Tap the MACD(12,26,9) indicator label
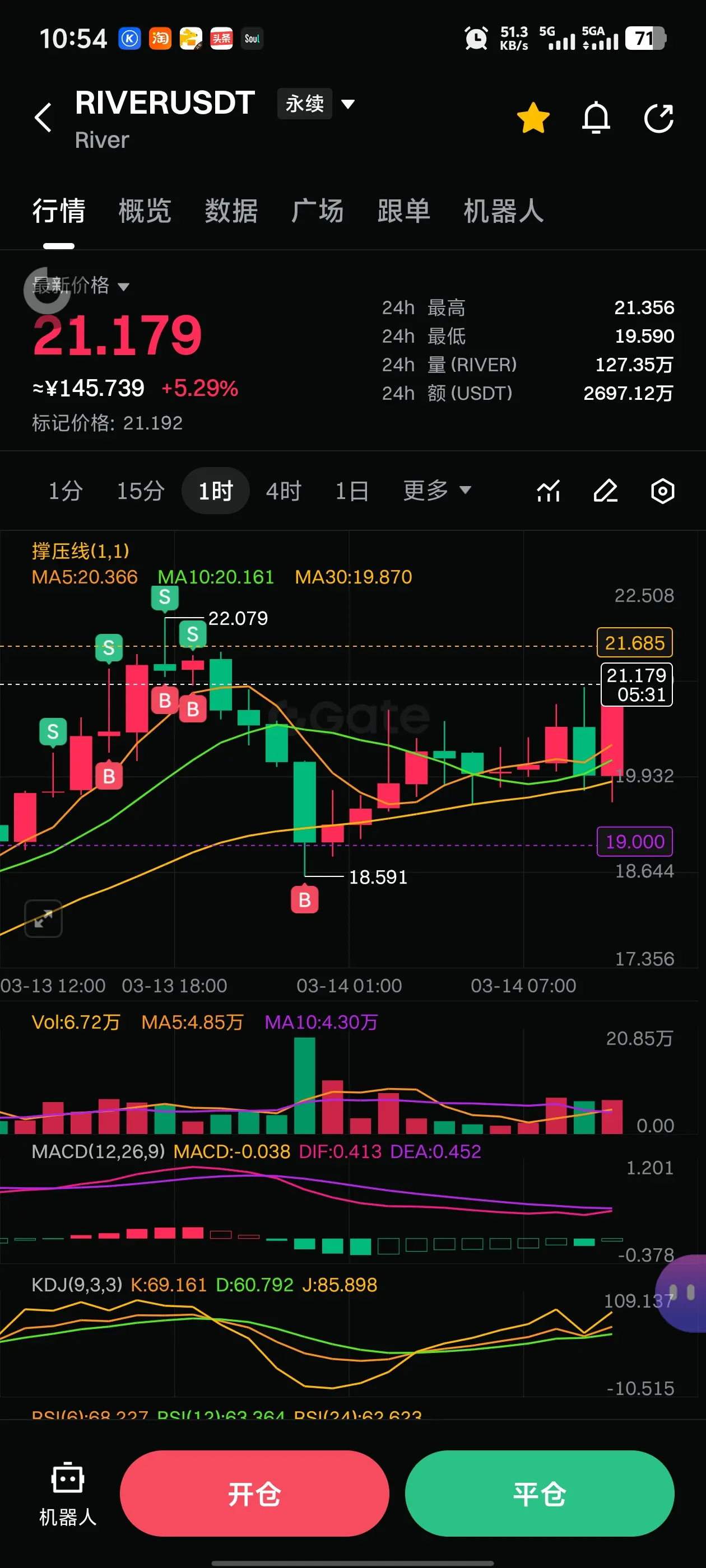Image resolution: width=706 pixels, height=1568 pixels. [x=98, y=1151]
